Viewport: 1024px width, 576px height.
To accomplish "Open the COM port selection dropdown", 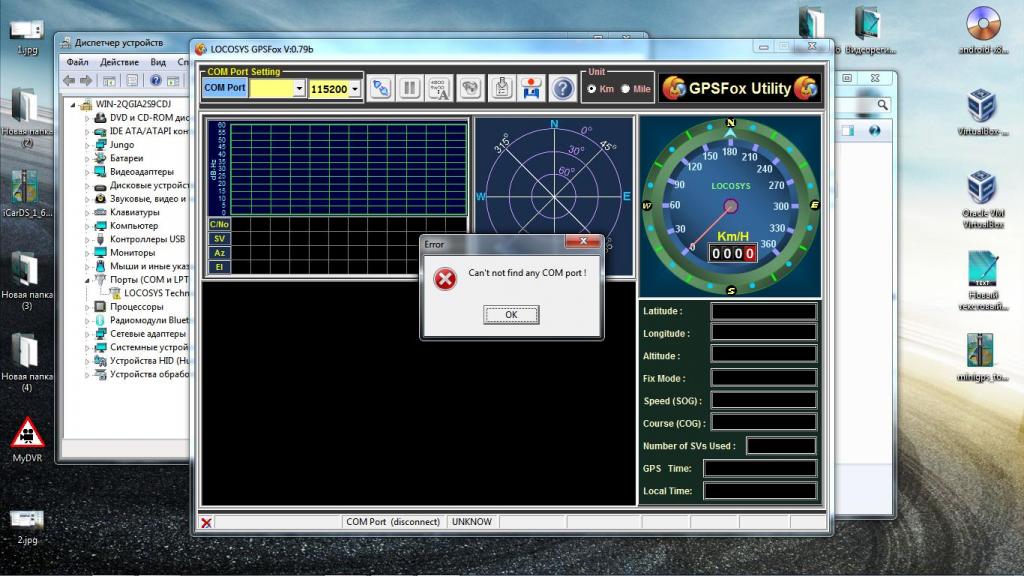I will (299, 89).
